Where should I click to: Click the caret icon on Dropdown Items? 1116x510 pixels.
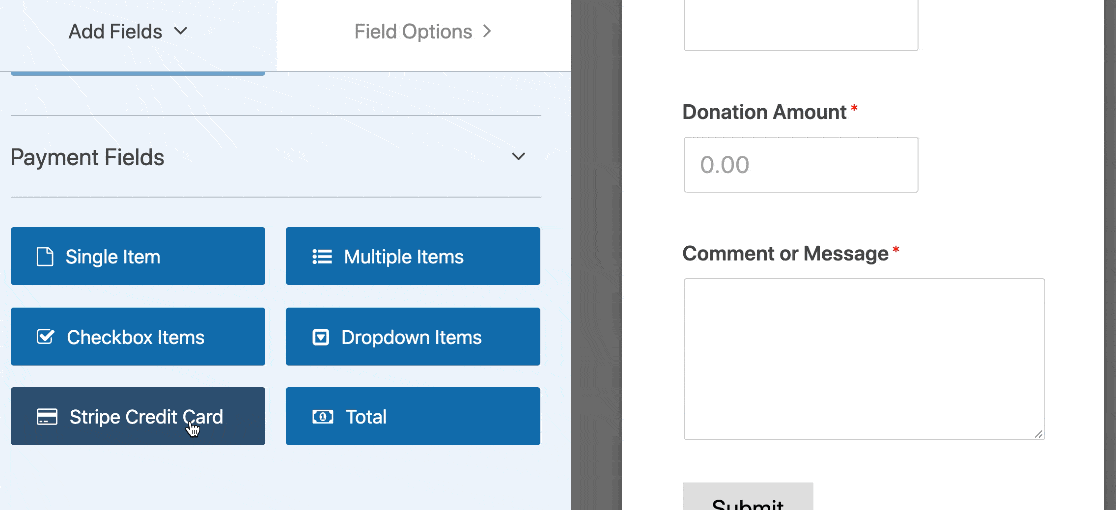321,338
